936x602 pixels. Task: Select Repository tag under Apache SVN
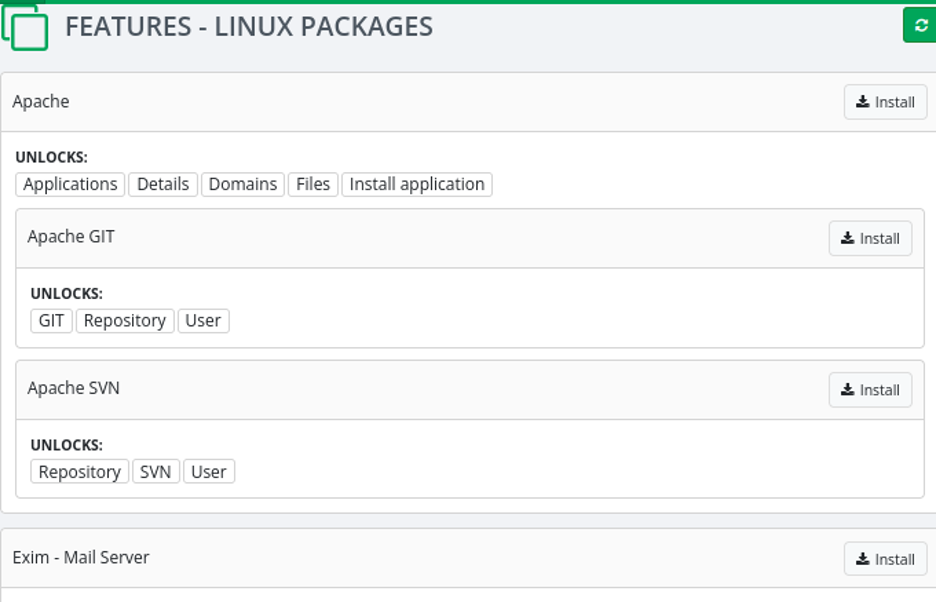[80, 472]
